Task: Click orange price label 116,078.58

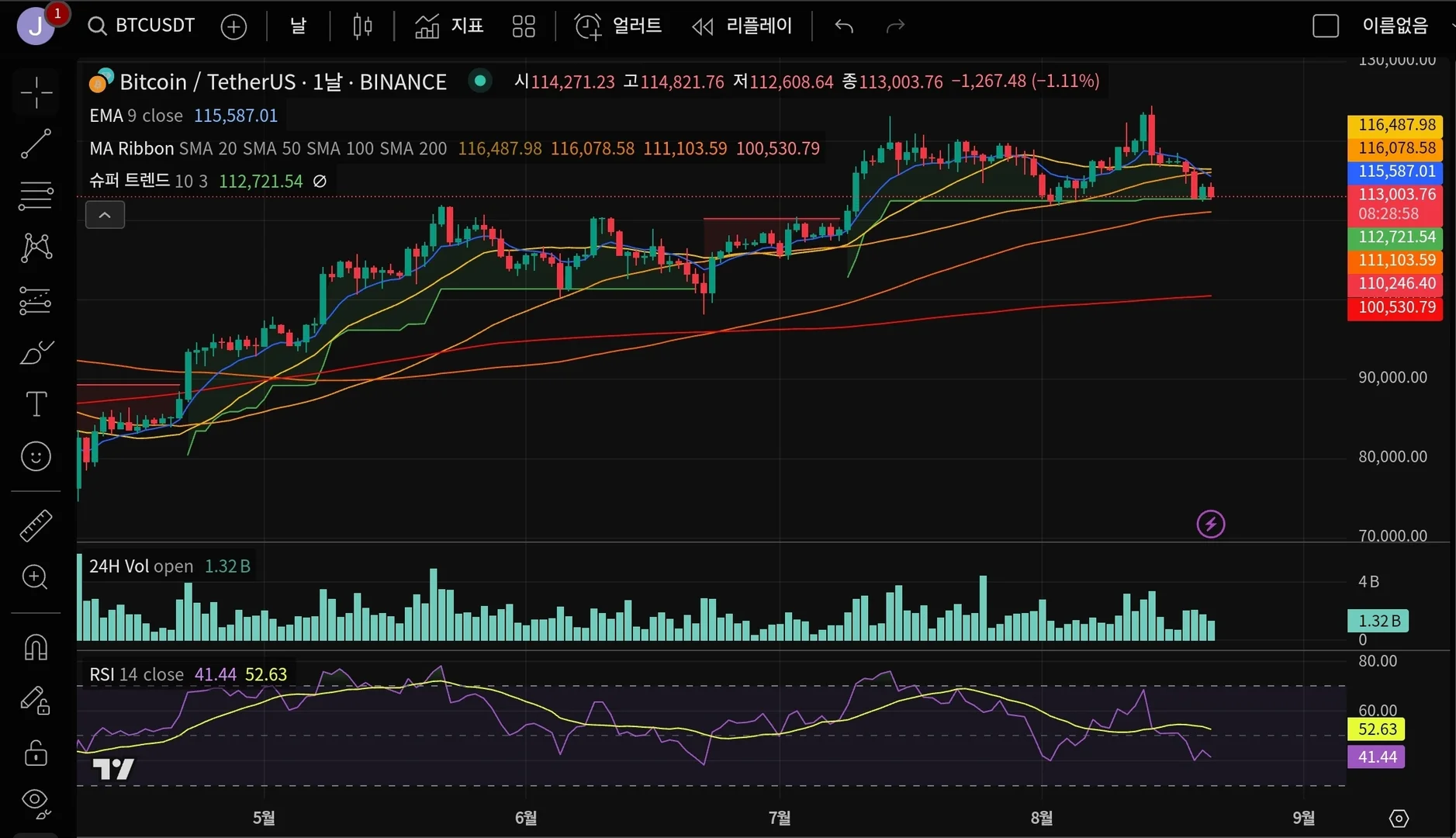Action: coord(1395,148)
